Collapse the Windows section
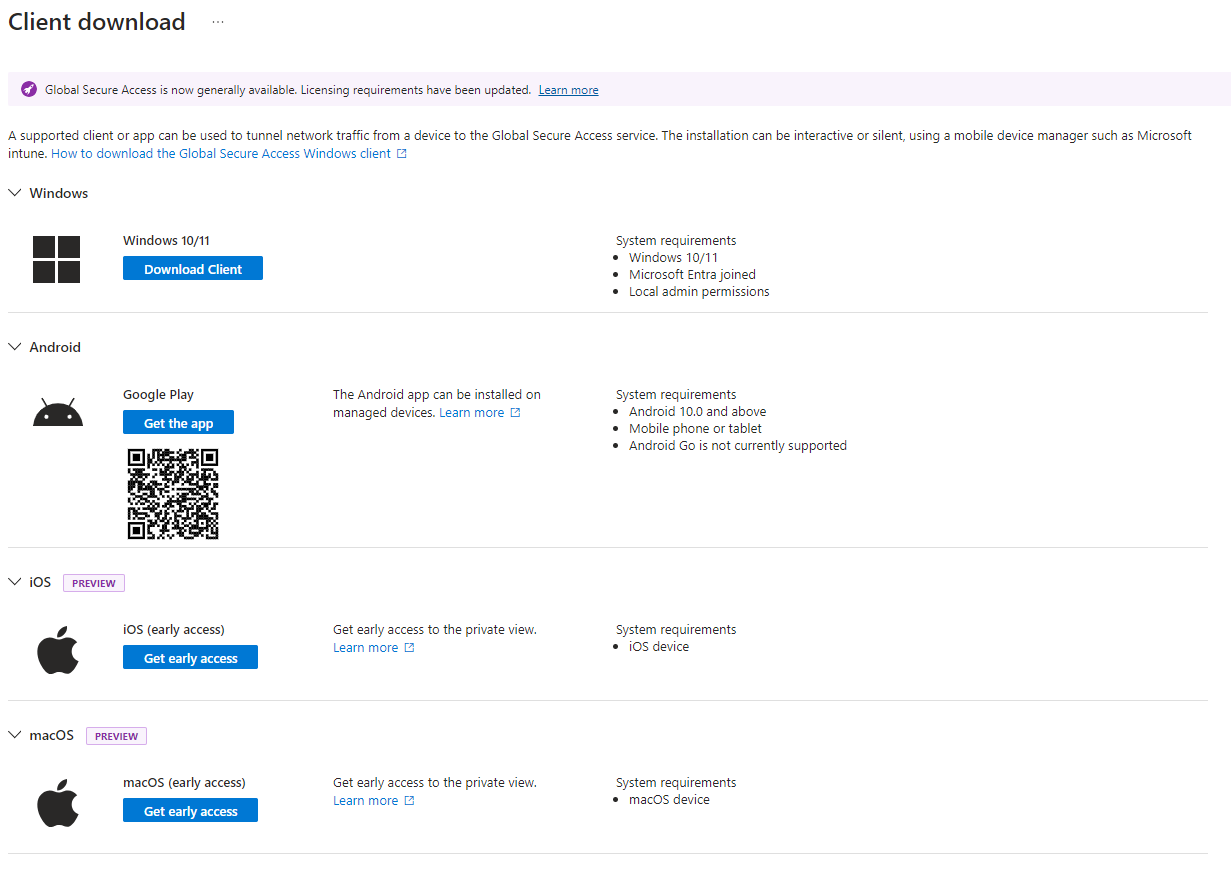Screen dimensions: 1231x890 coord(15,193)
